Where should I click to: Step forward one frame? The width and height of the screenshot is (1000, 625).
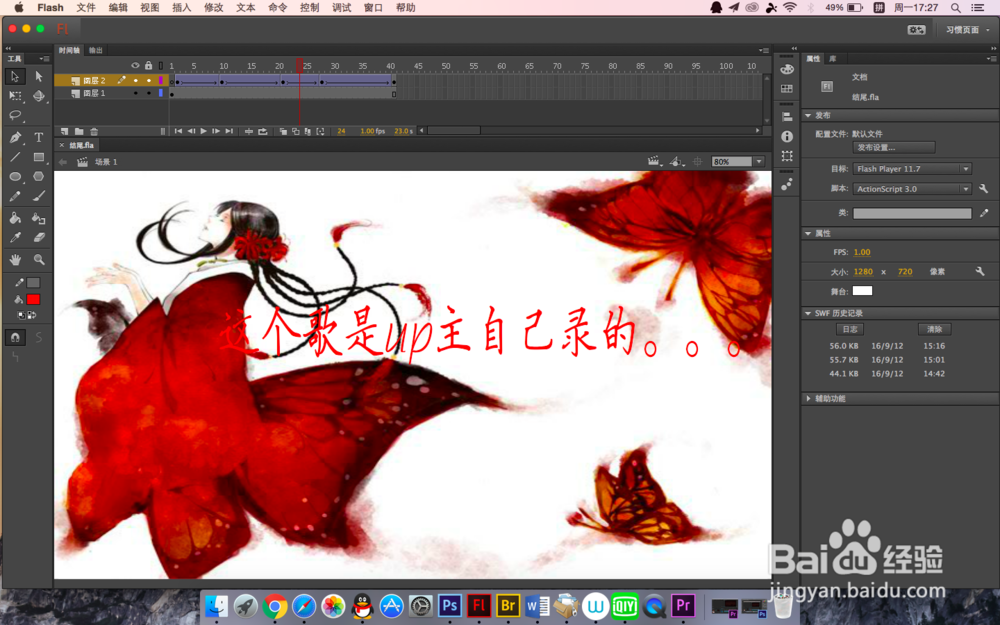(216, 131)
